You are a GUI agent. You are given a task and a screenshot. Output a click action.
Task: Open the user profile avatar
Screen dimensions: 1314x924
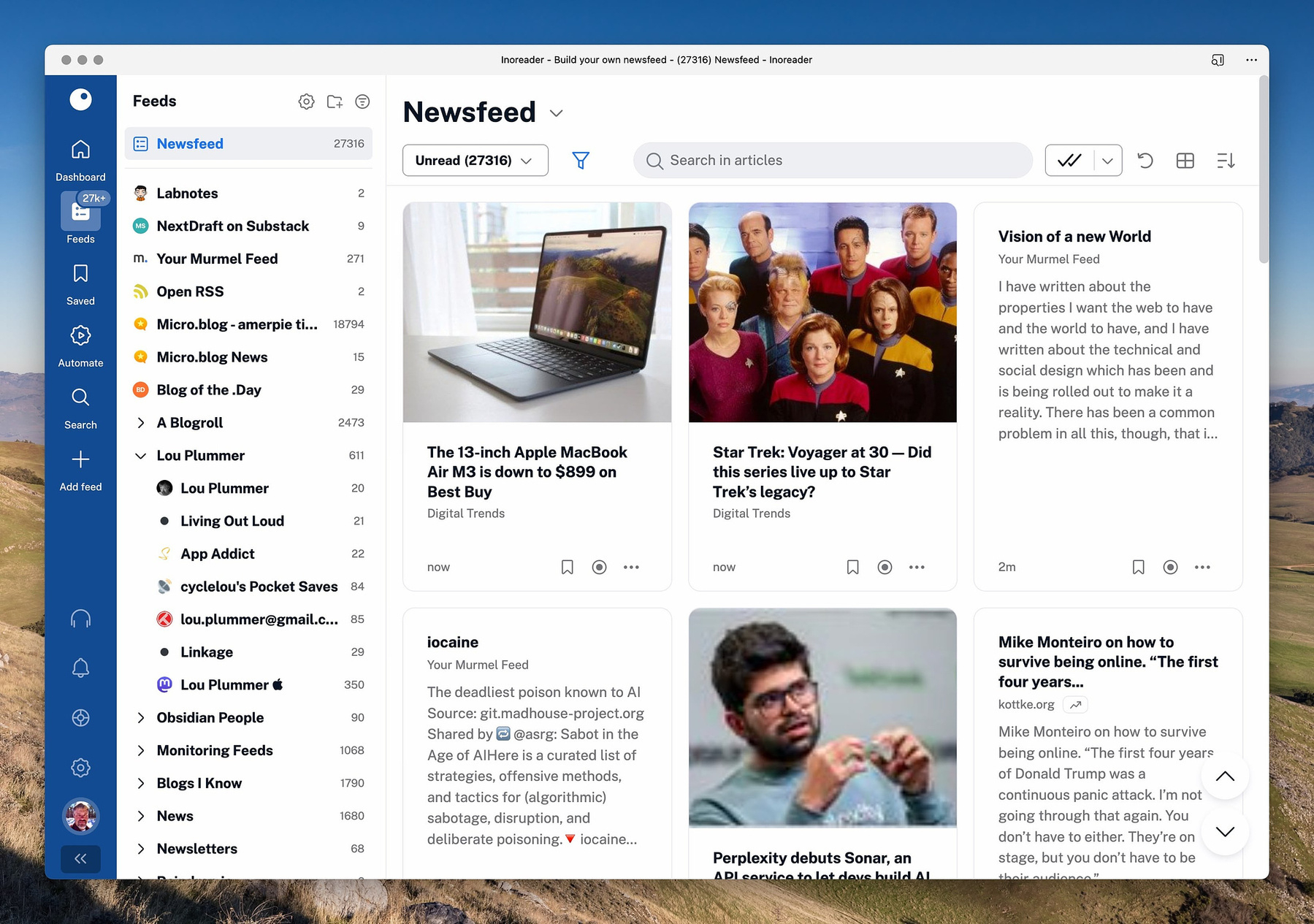(x=80, y=816)
